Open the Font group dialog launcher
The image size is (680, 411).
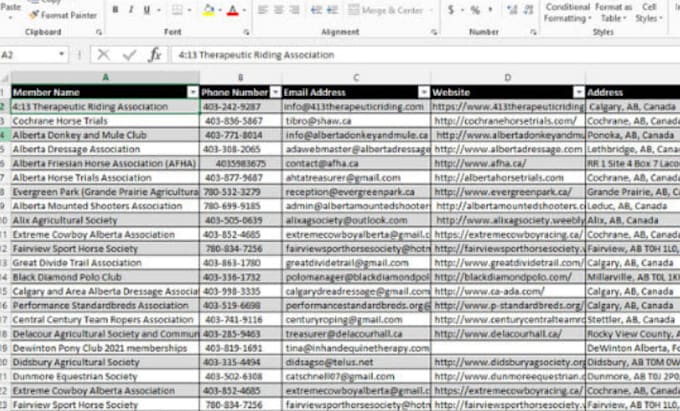click(x=246, y=32)
